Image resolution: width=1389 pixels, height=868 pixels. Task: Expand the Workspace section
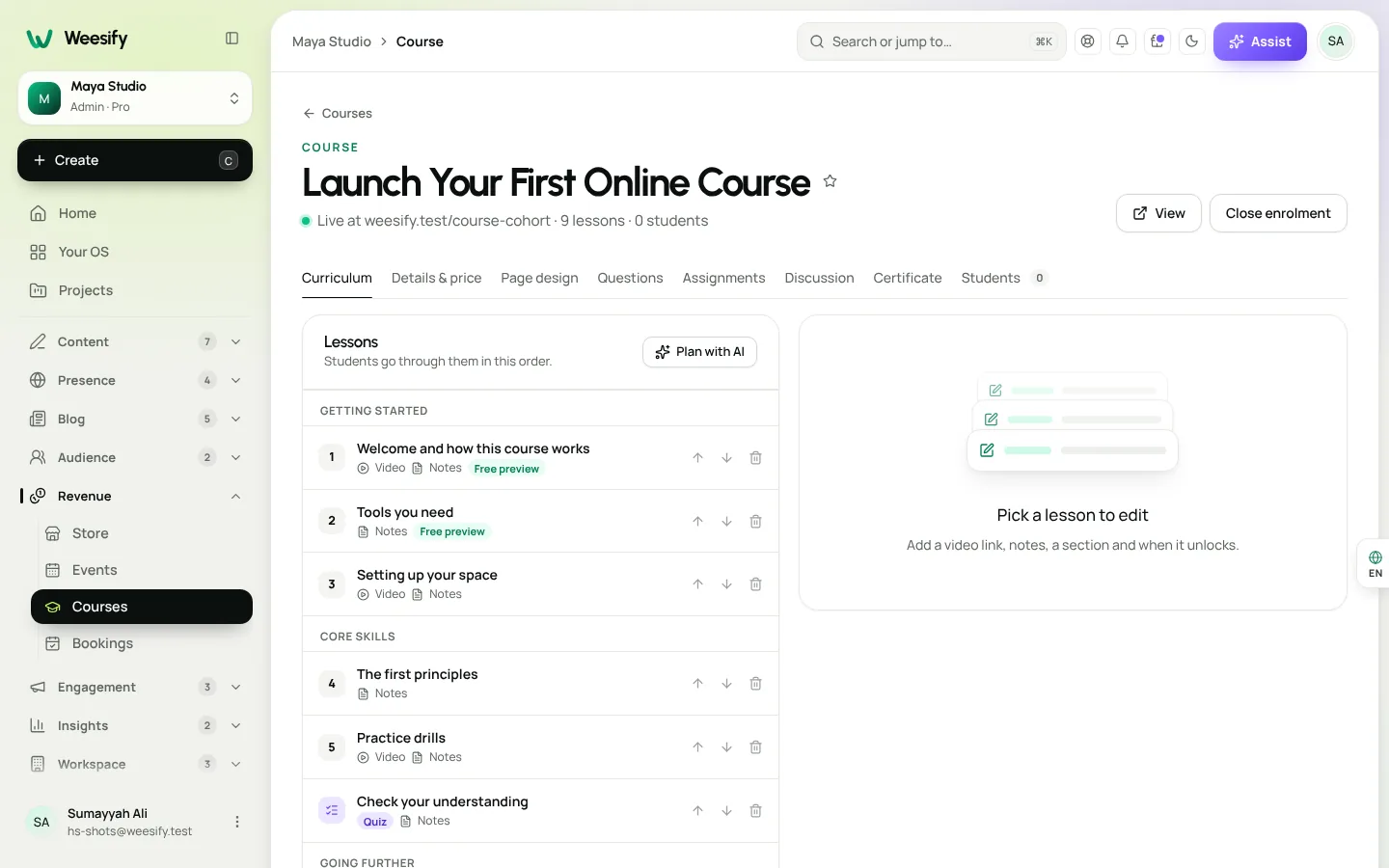pyautogui.click(x=135, y=764)
